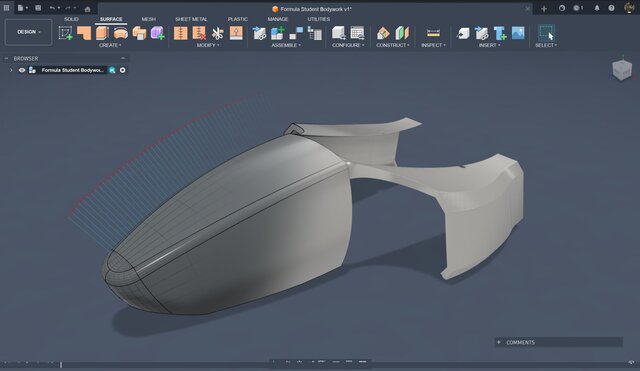640x371 pixels.
Task: Switch to the PLASTIC tab
Action: pos(238,19)
